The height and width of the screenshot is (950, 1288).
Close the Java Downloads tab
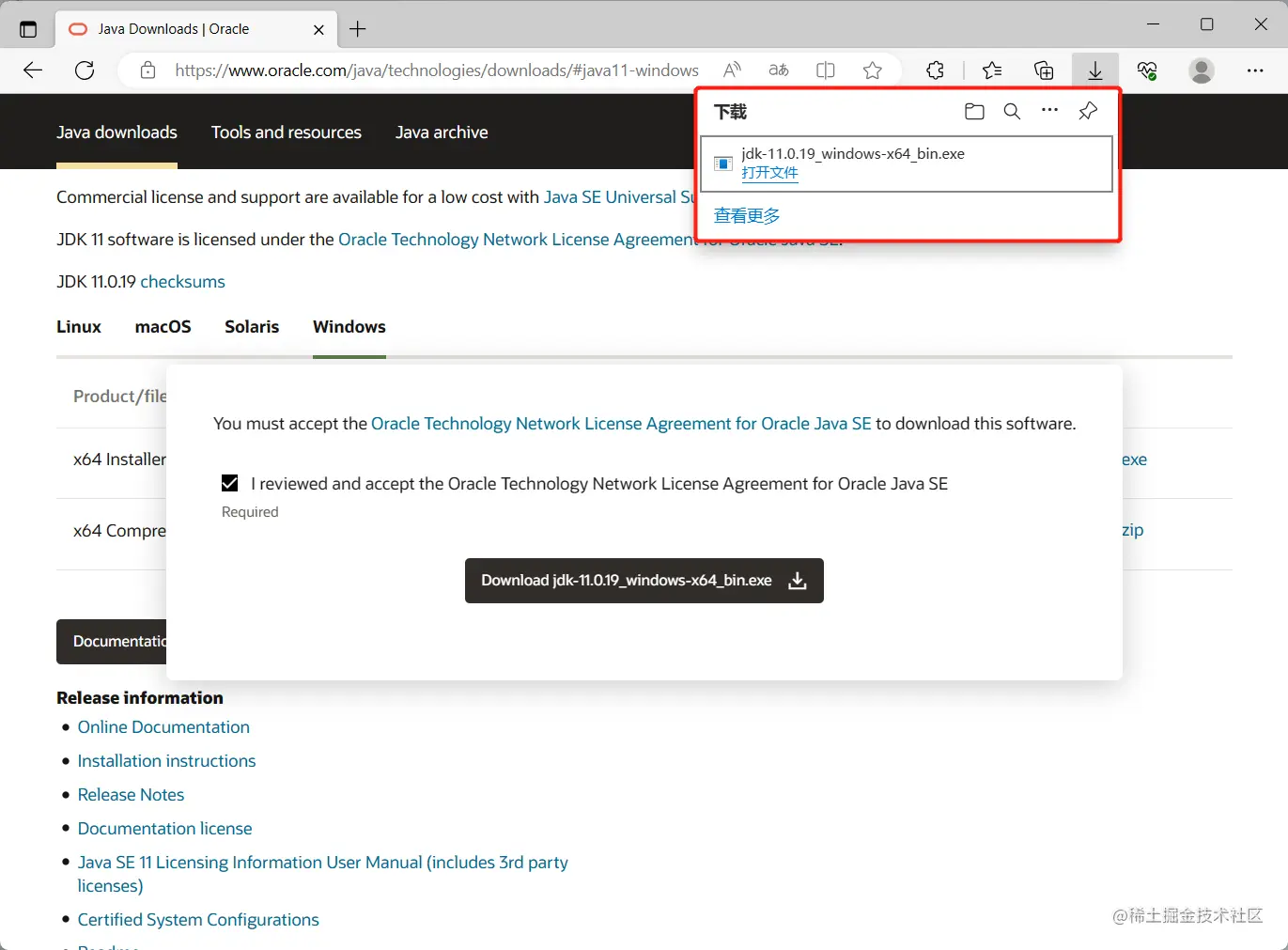click(x=318, y=29)
